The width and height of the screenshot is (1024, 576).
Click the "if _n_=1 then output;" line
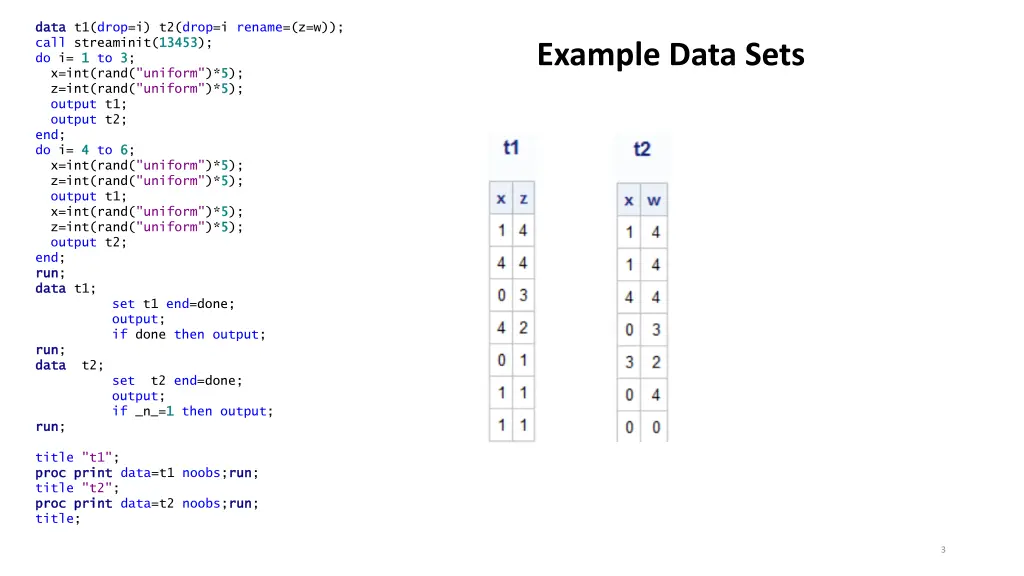click(193, 411)
